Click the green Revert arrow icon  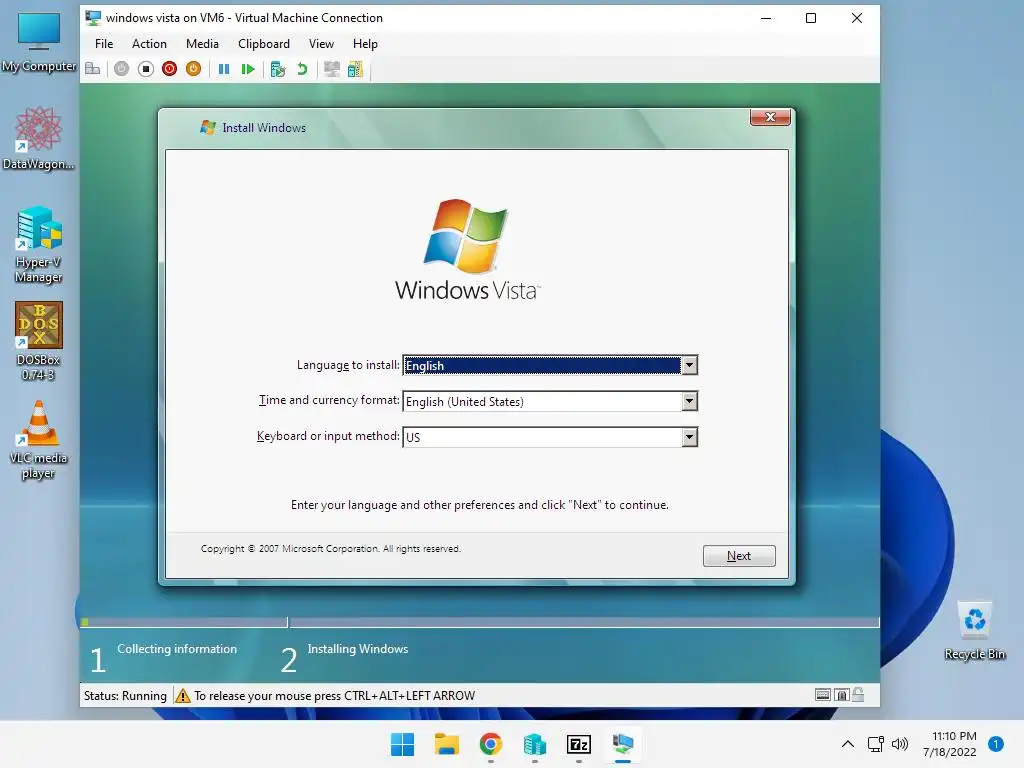click(302, 69)
